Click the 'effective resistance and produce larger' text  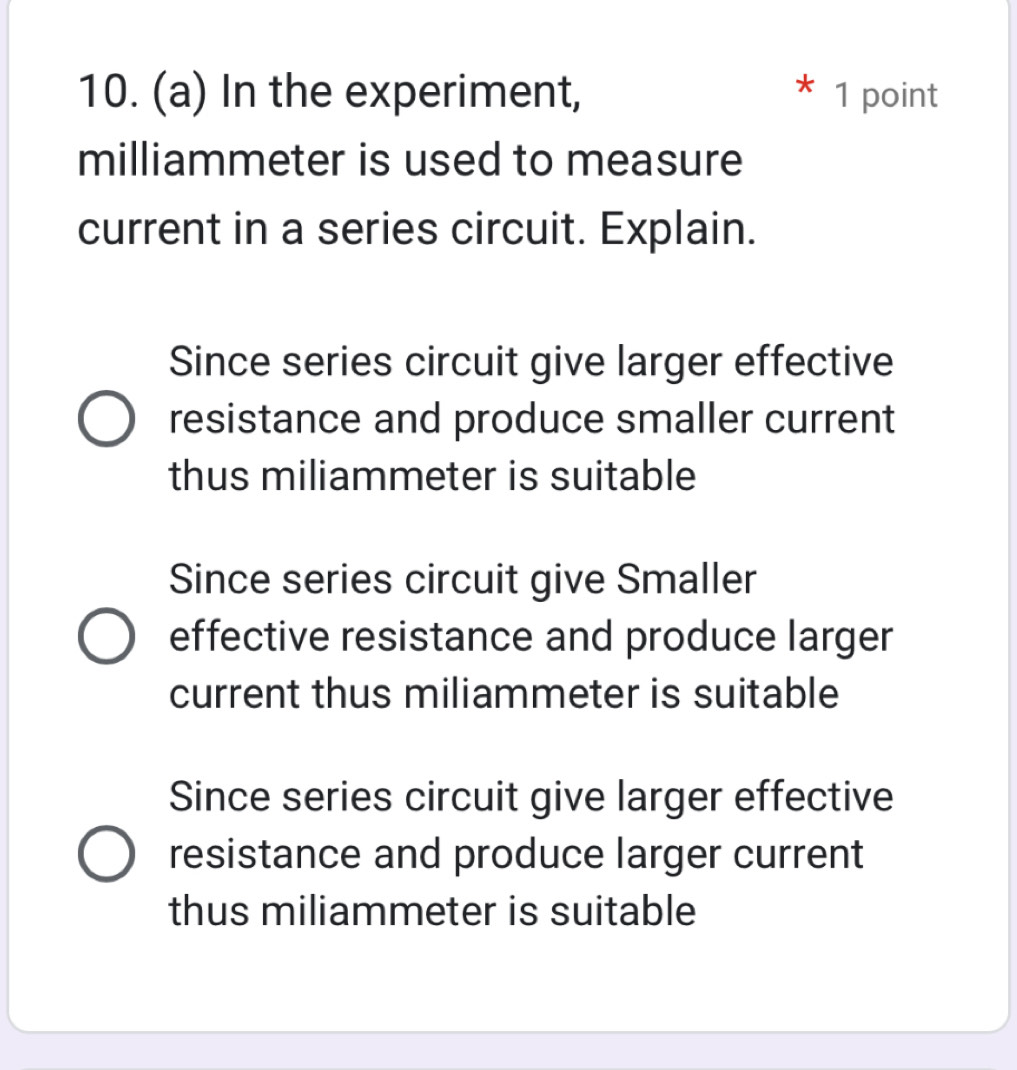(x=531, y=636)
